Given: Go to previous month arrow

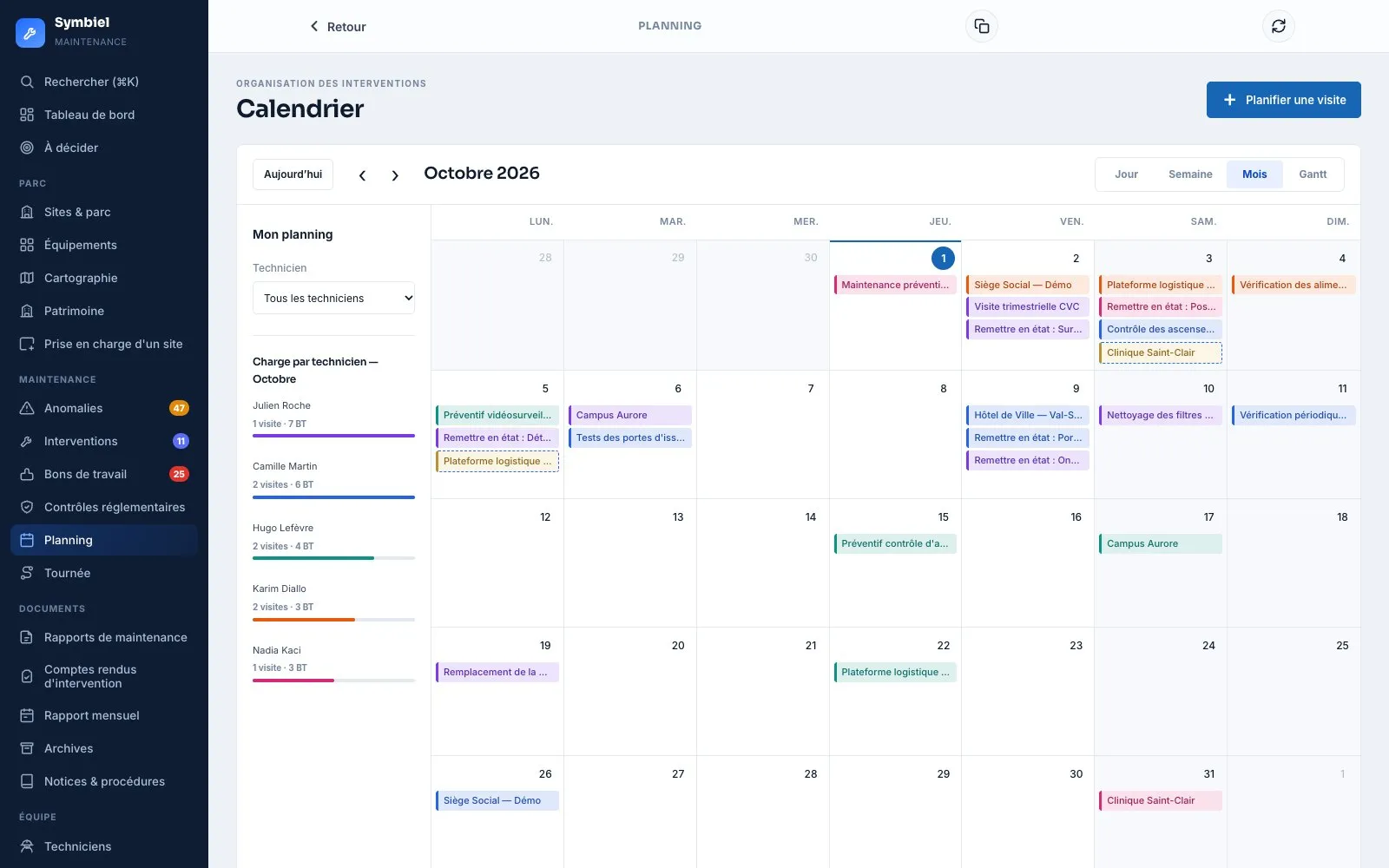Looking at the screenshot, I should coord(362,175).
